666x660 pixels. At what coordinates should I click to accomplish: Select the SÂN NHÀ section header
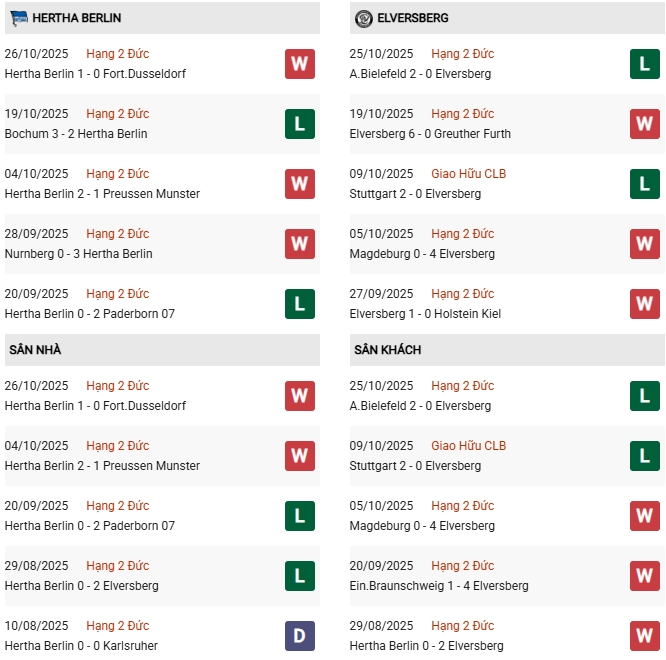pos(35,350)
